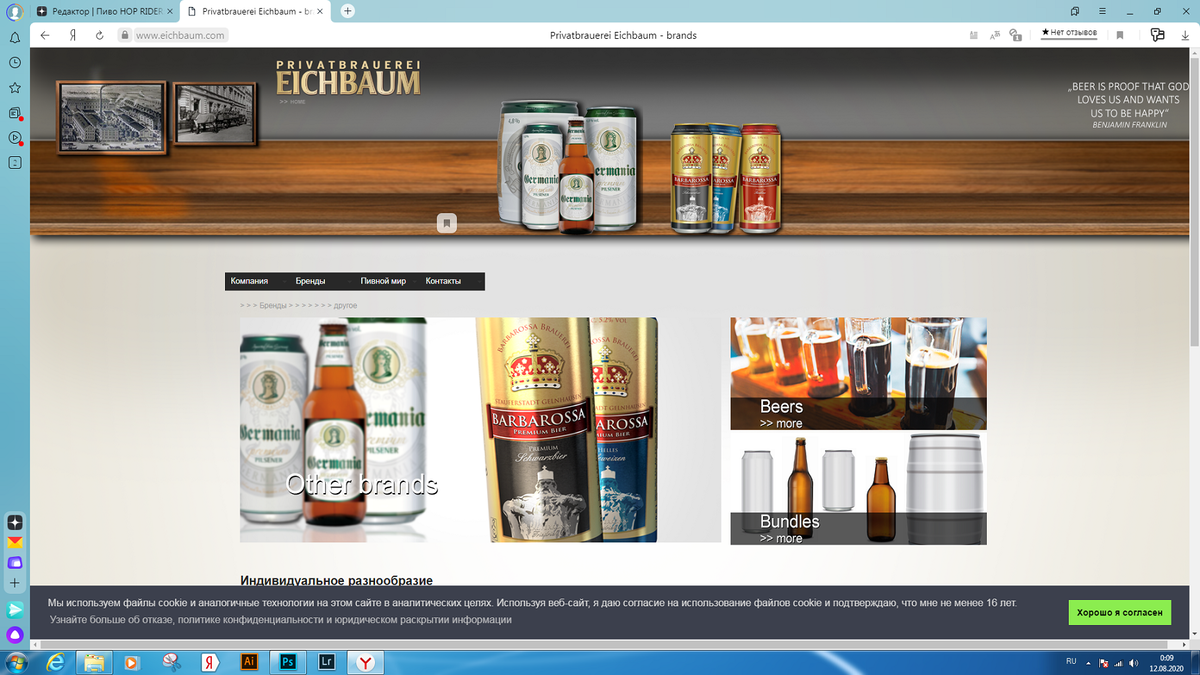Open the blocked content protection icon

click(x=1015, y=35)
